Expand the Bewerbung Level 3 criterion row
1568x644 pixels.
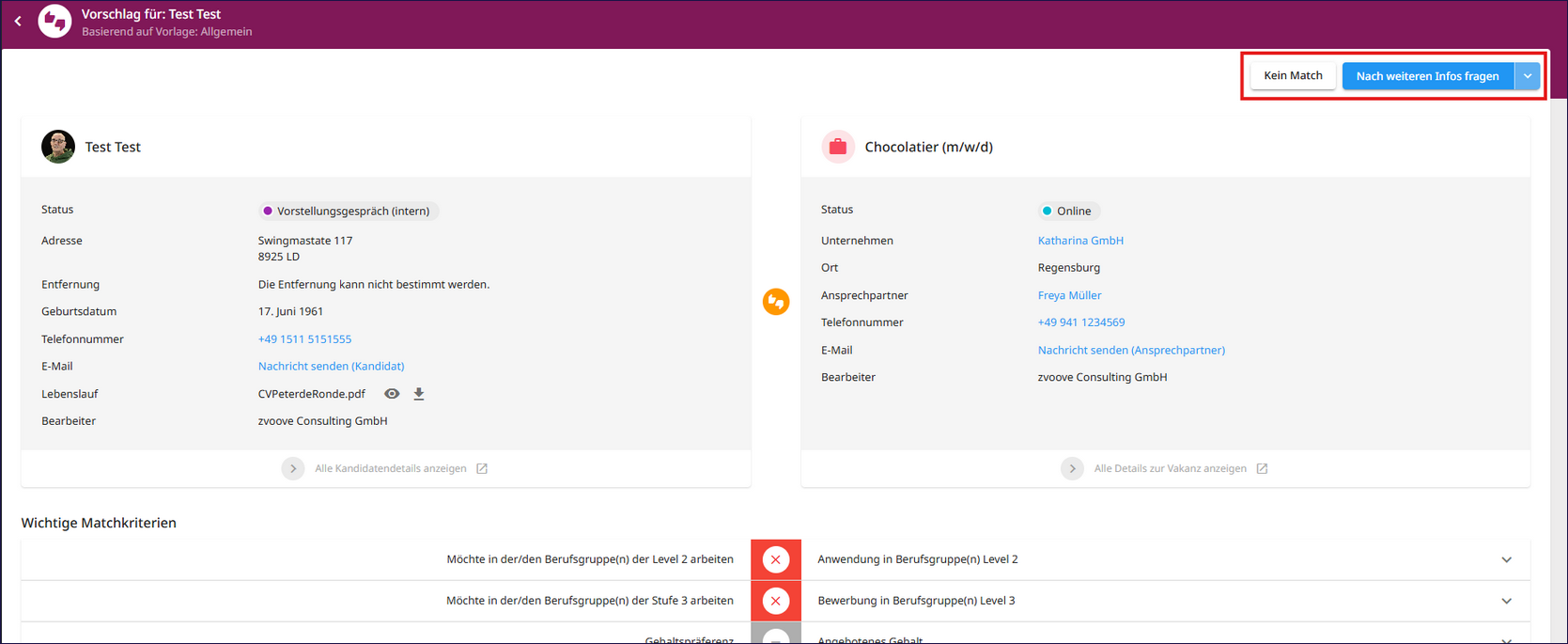click(1506, 601)
